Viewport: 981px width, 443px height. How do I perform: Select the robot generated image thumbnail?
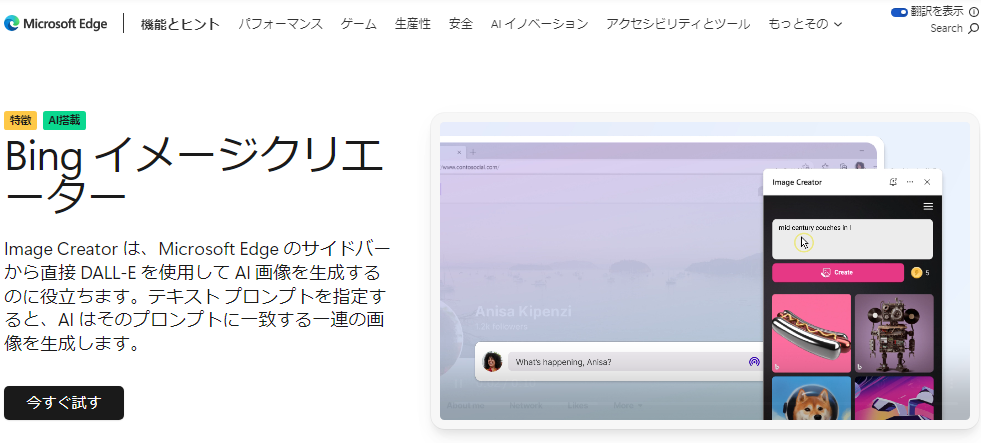coord(894,331)
